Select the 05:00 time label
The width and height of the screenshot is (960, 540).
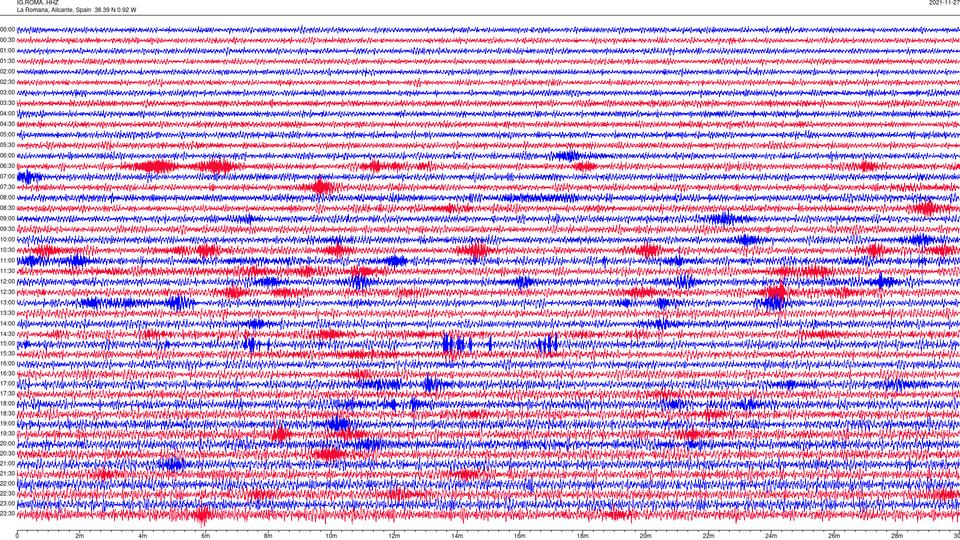(x=7, y=135)
